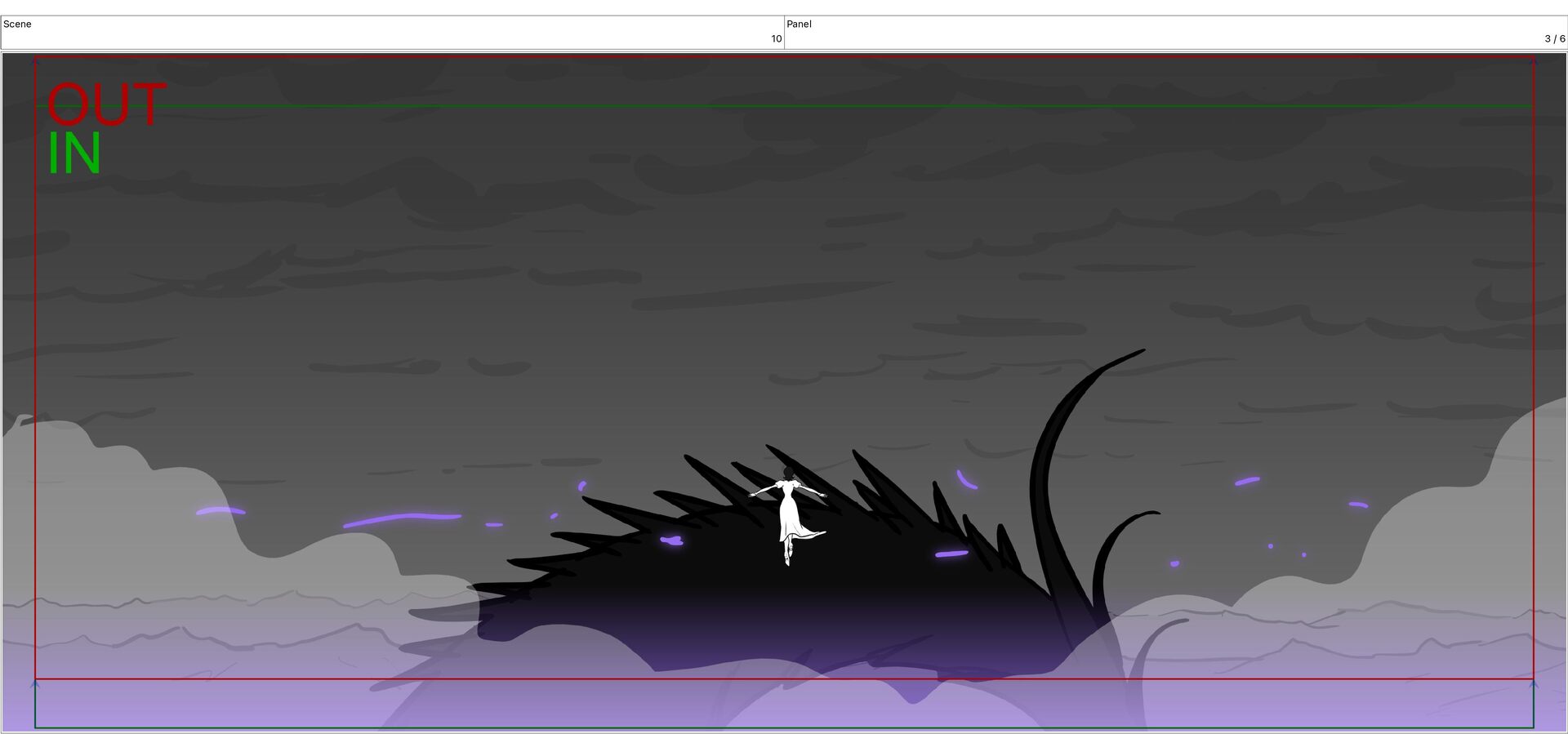Select the Panel header field
The width and height of the screenshot is (1568, 734).
[1176, 32]
